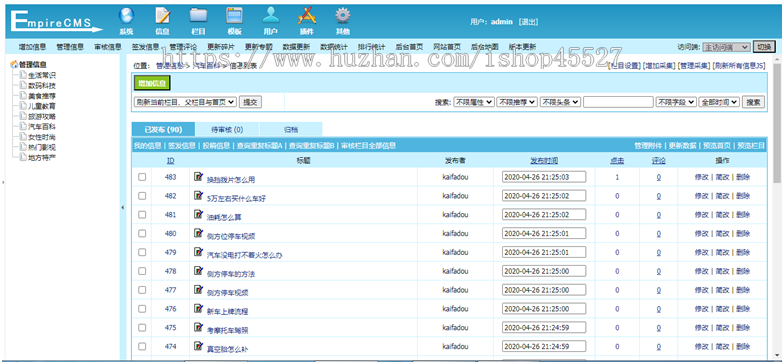This screenshot has height=364, width=784.
Task: Collapse the sidebar with the left arrow handle
Action: (x=122, y=208)
